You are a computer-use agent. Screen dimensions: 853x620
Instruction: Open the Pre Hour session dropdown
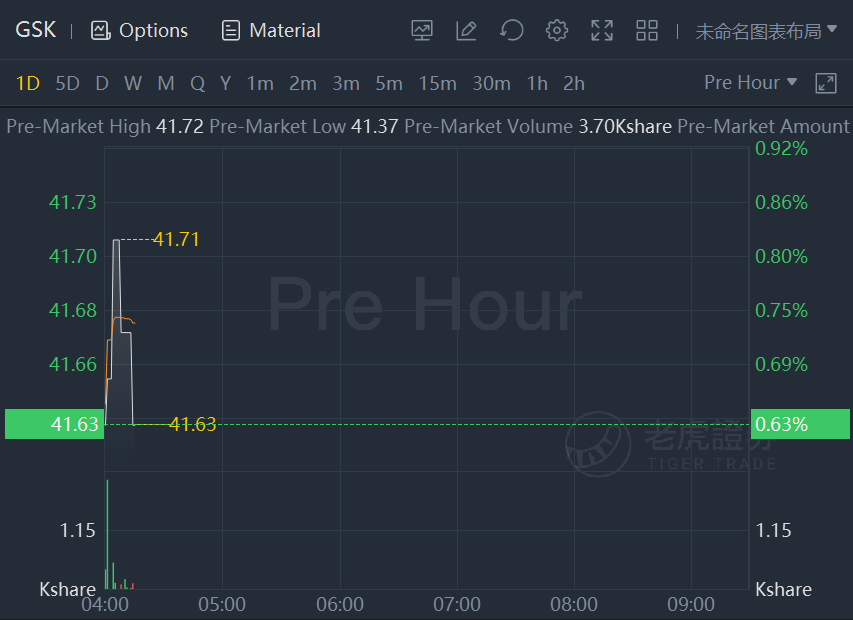pyautogui.click(x=750, y=83)
